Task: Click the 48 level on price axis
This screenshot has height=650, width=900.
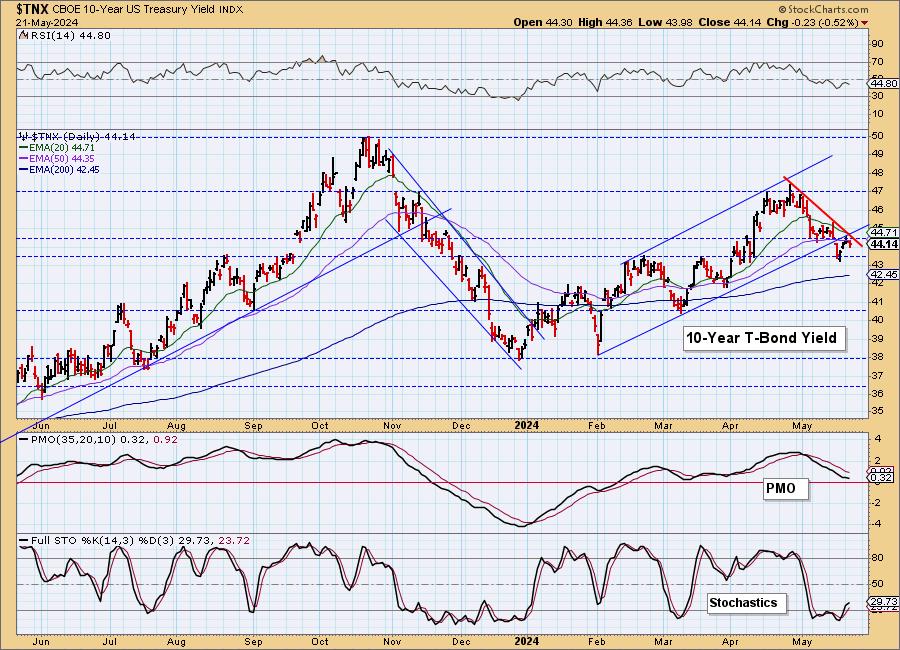Action: coord(878,172)
